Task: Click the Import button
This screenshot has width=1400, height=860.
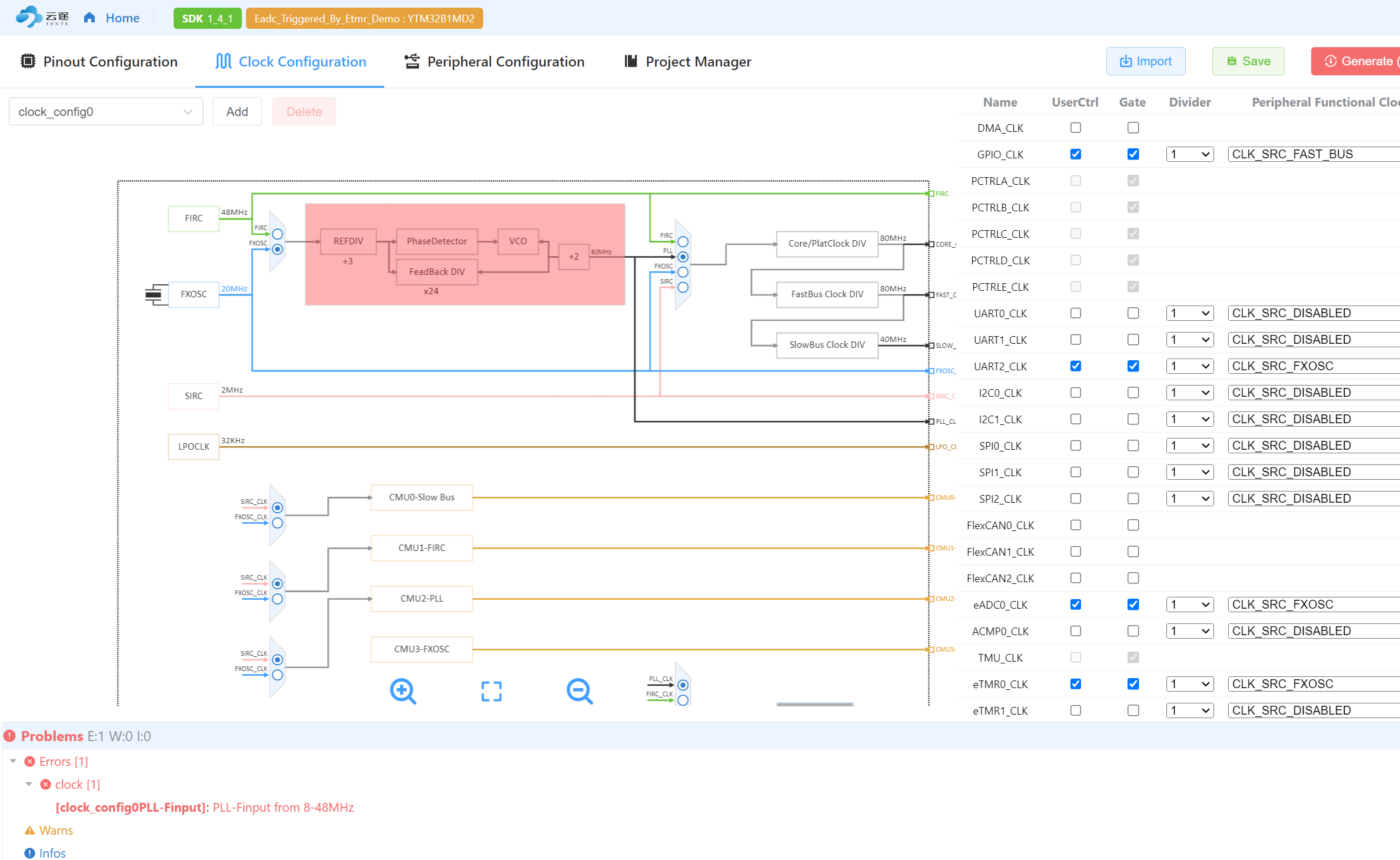Action: click(1145, 61)
